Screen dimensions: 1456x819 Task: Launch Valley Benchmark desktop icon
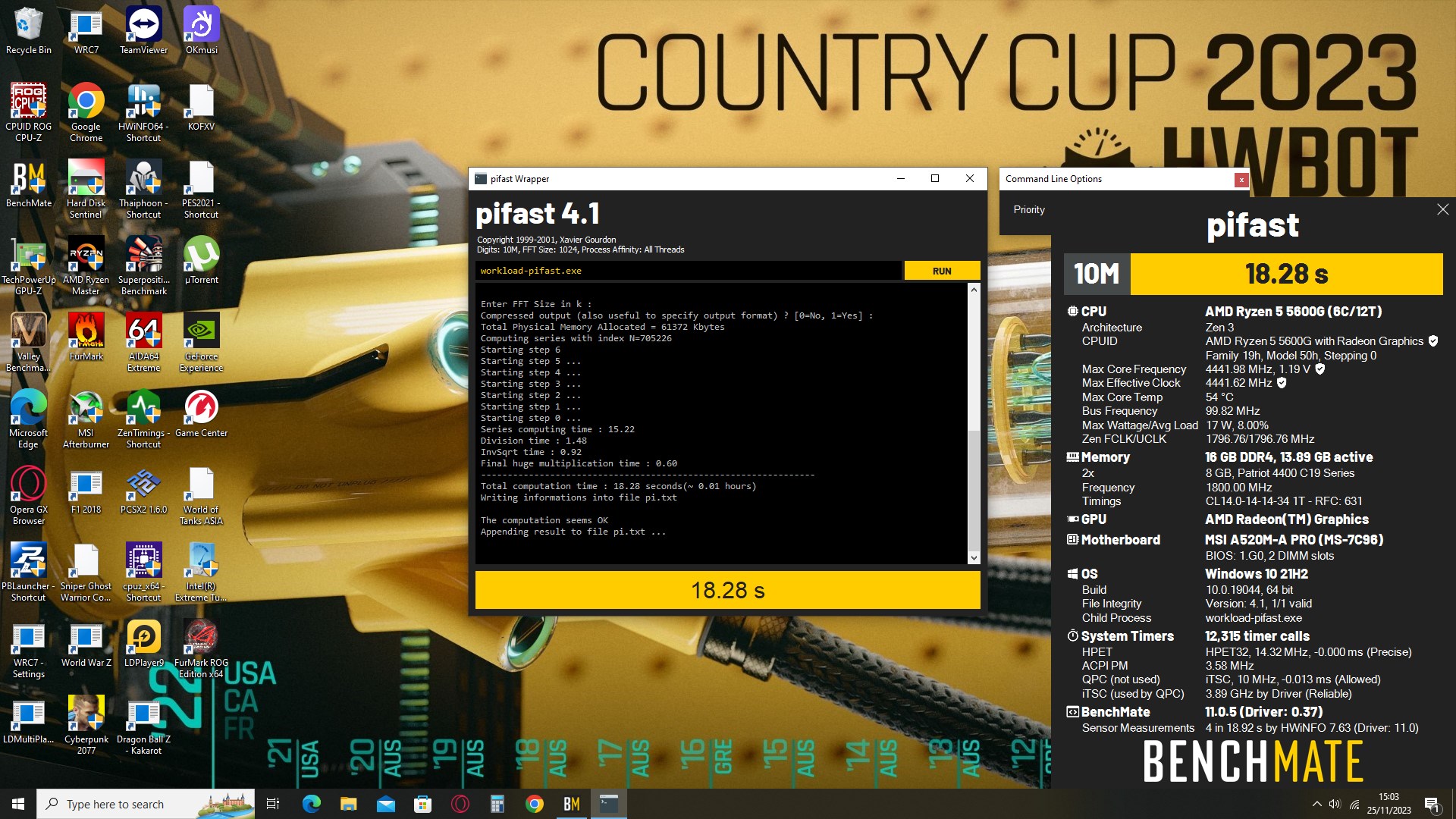pyautogui.click(x=29, y=341)
